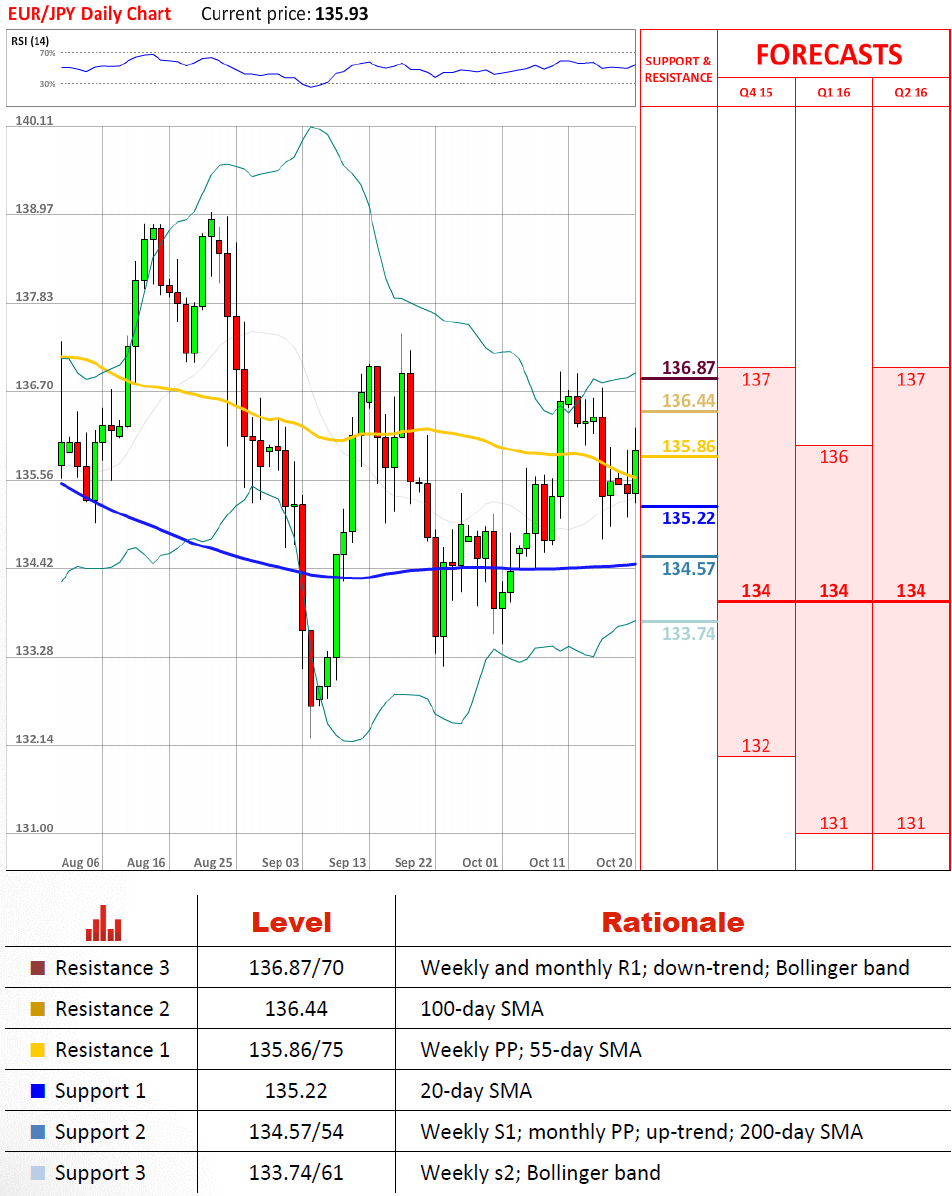Click the RSI 70% threshold label
The width and height of the screenshot is (952, 1196).
47,53
